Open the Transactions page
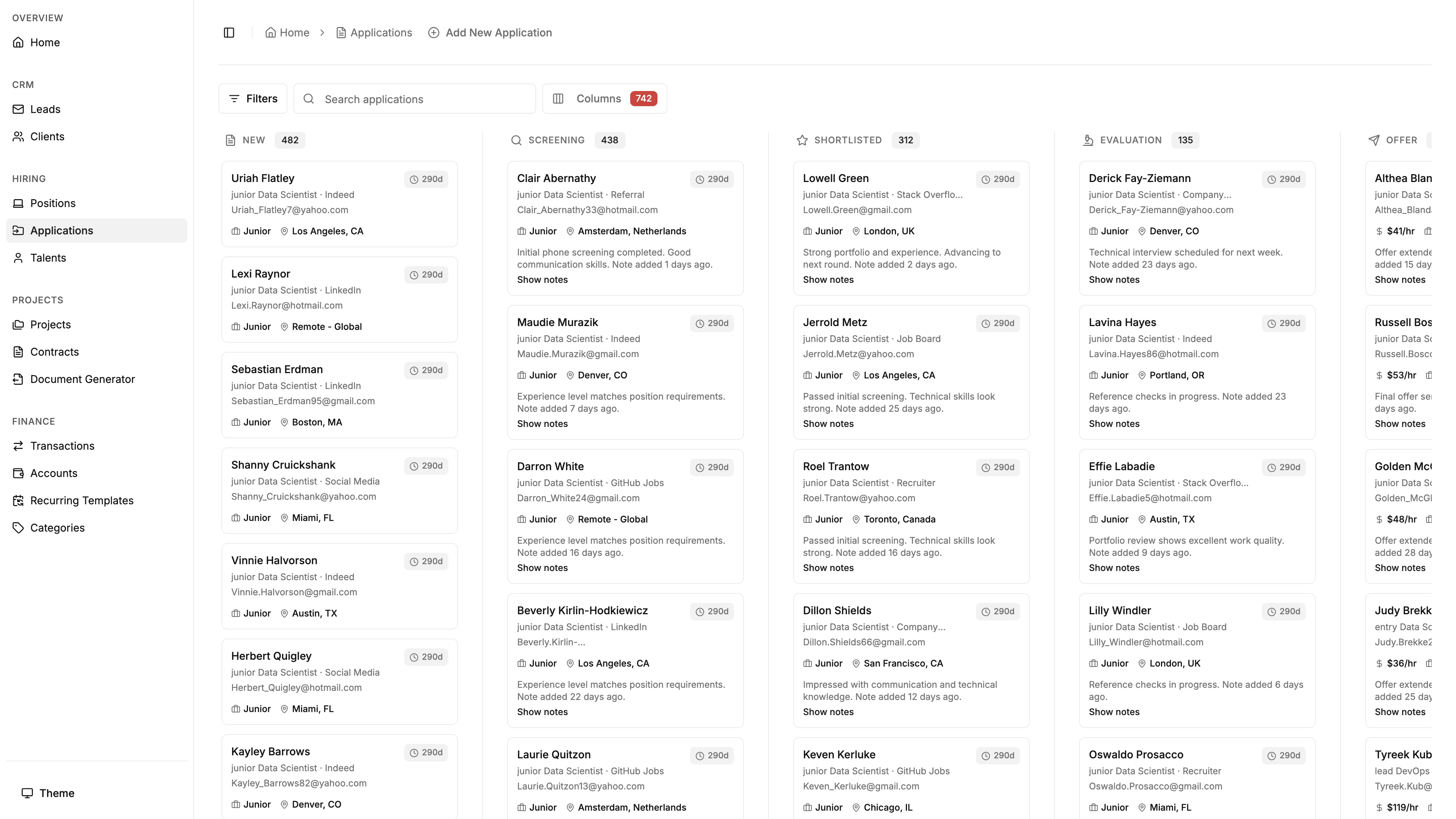 97,446
